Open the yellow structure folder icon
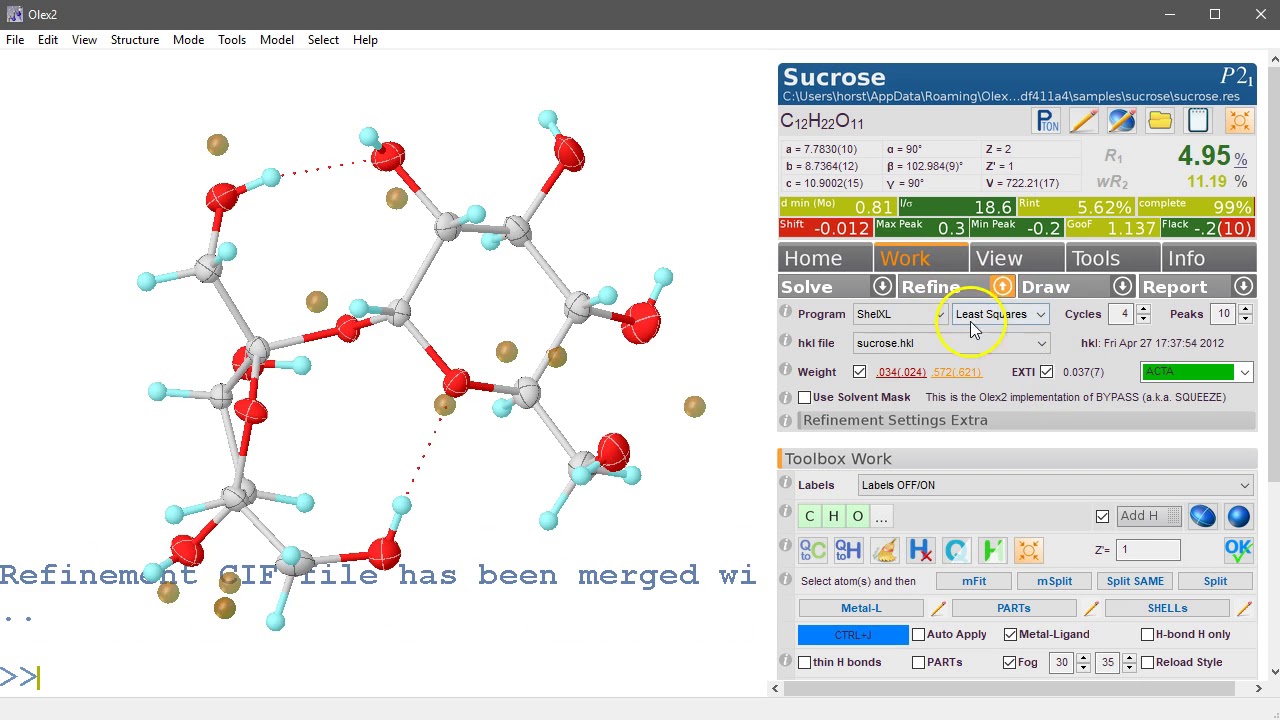This screenshot has height=720, width=1280. click(1160, 121)
